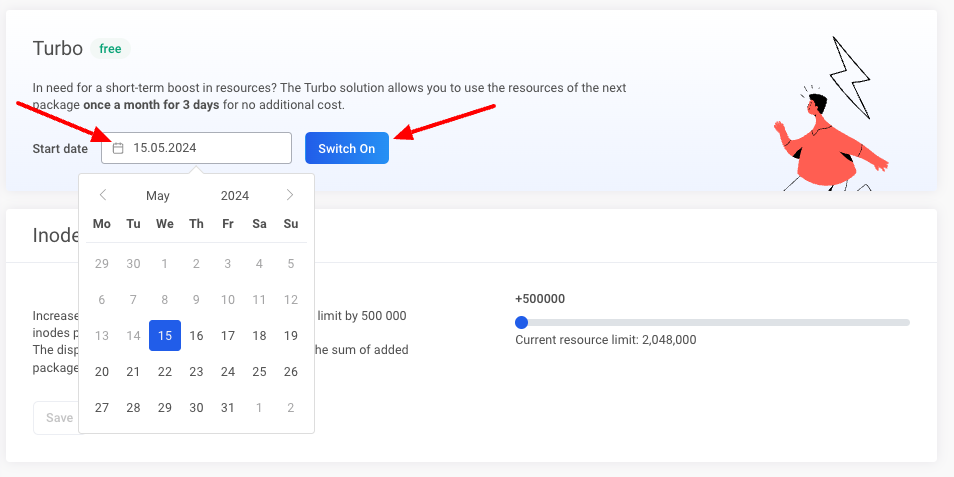Open the May month selector

(158, 196)
